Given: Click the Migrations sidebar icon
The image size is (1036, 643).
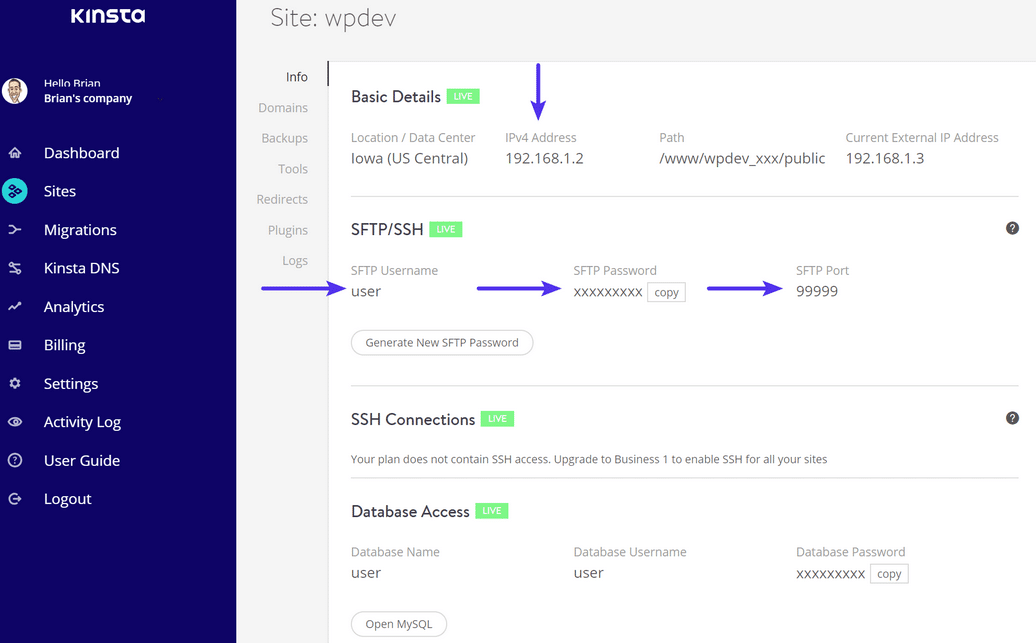Looking at the screenshot, I should point(15,229).
